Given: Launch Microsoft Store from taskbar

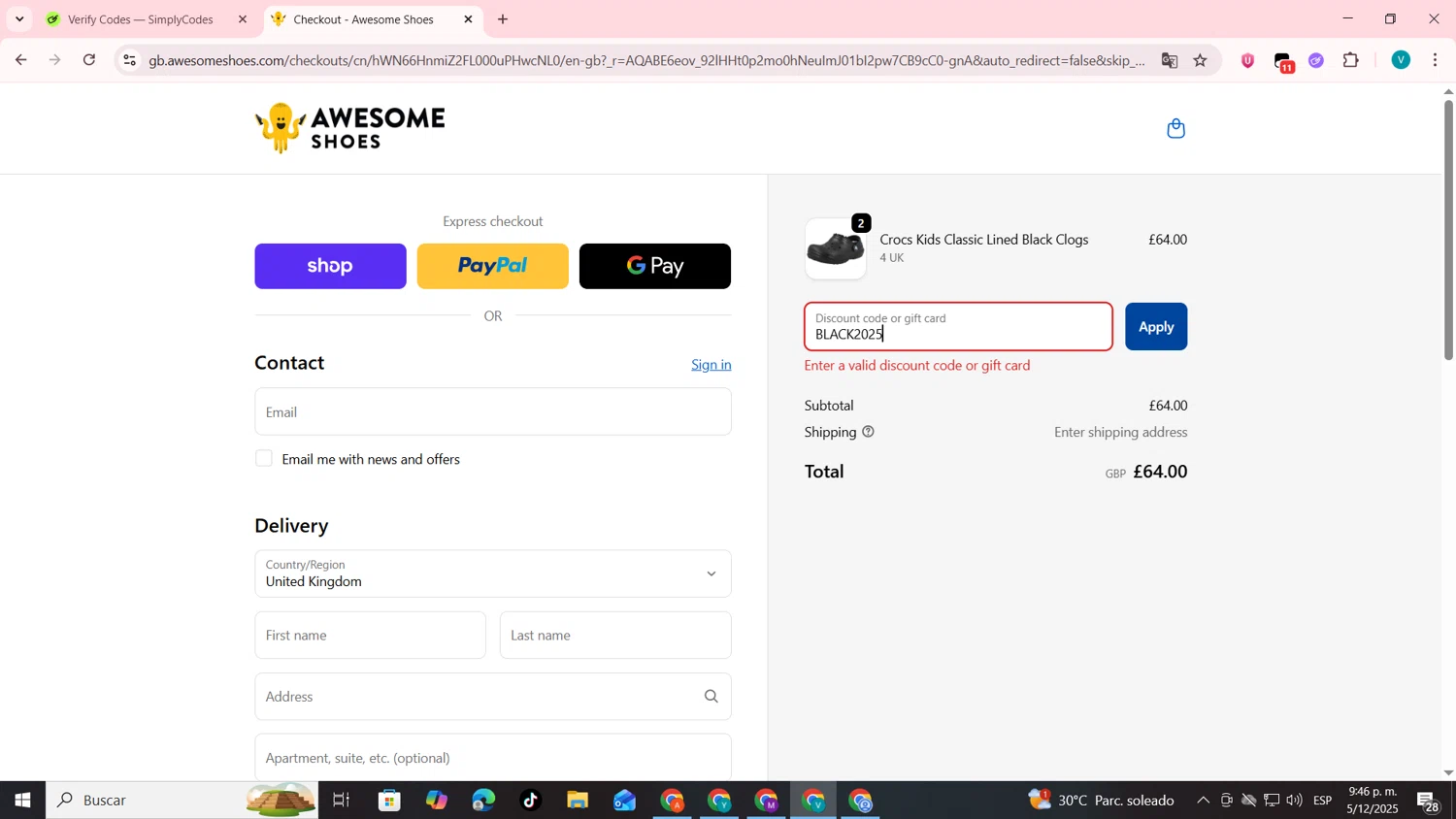Looking at the screenshot, I should pos(390,801).
